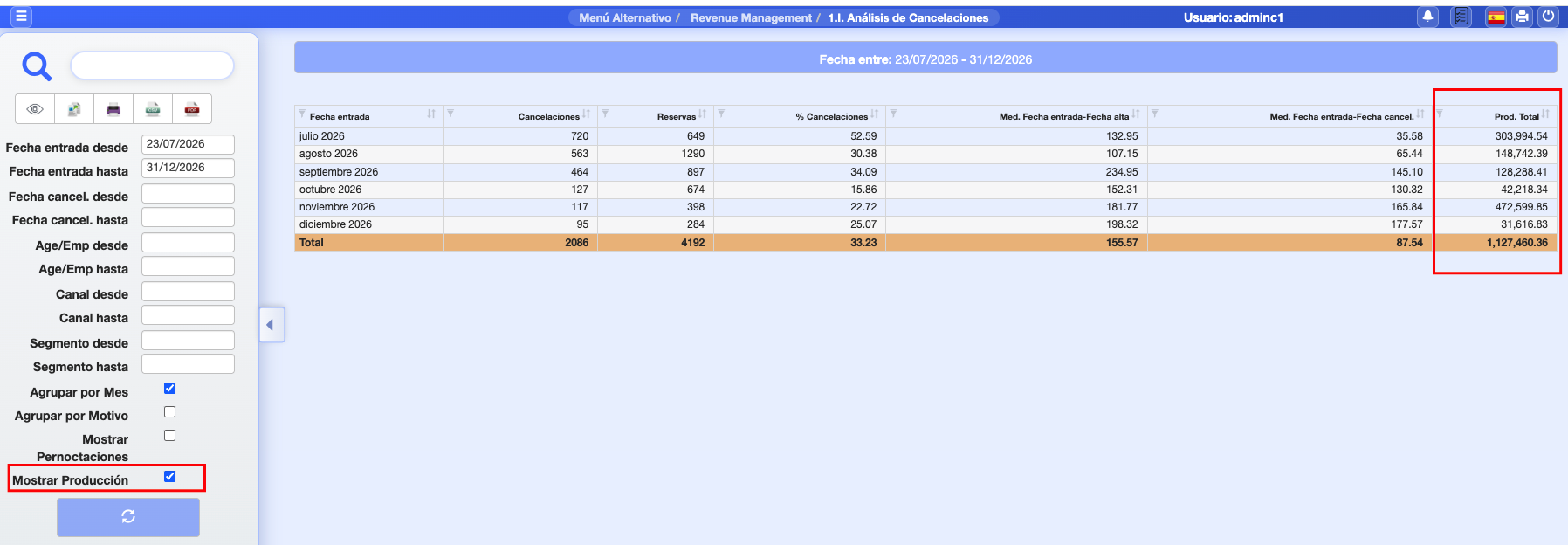Sort by % Cancelaciones column
This screenshot has height=545, width=1568.
pos(875,114)
